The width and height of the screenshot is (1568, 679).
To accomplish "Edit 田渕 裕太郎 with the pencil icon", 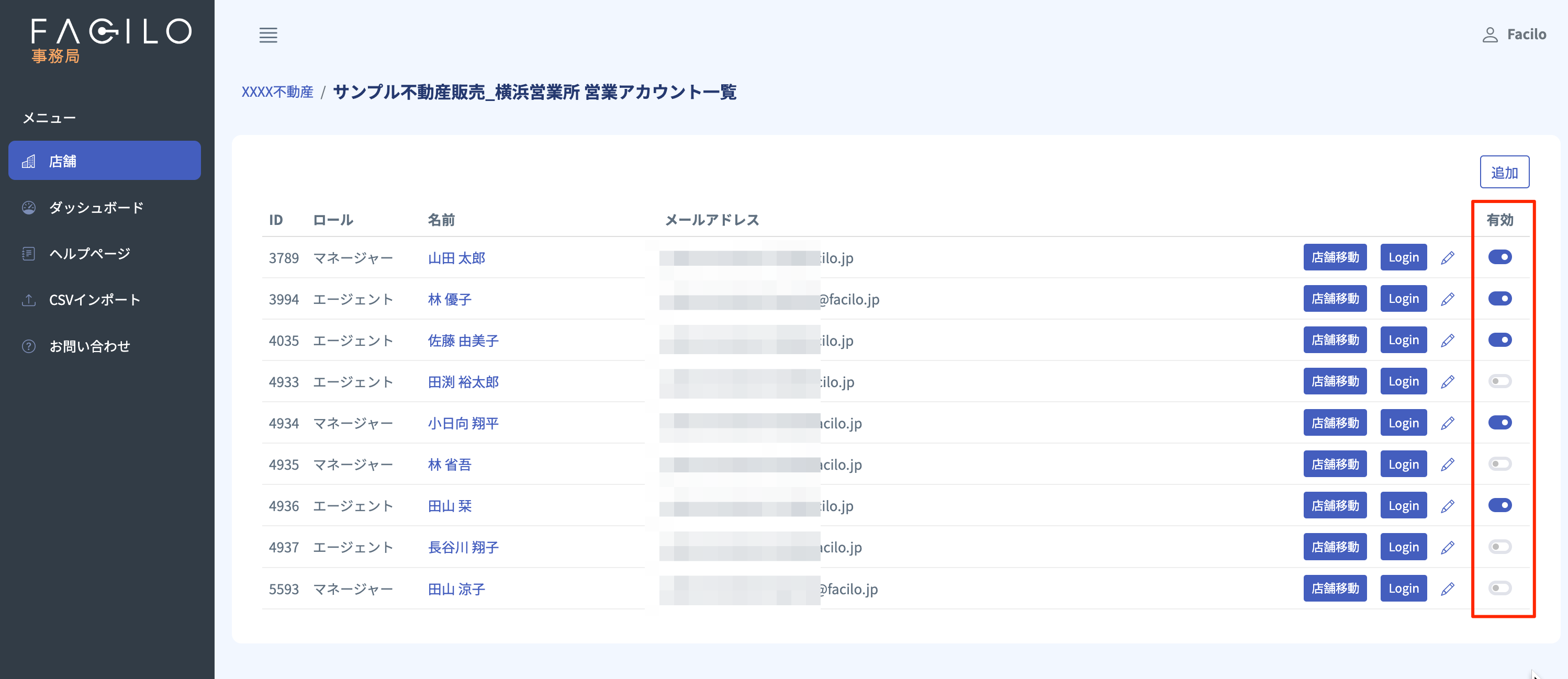I will pos(1448,381).
